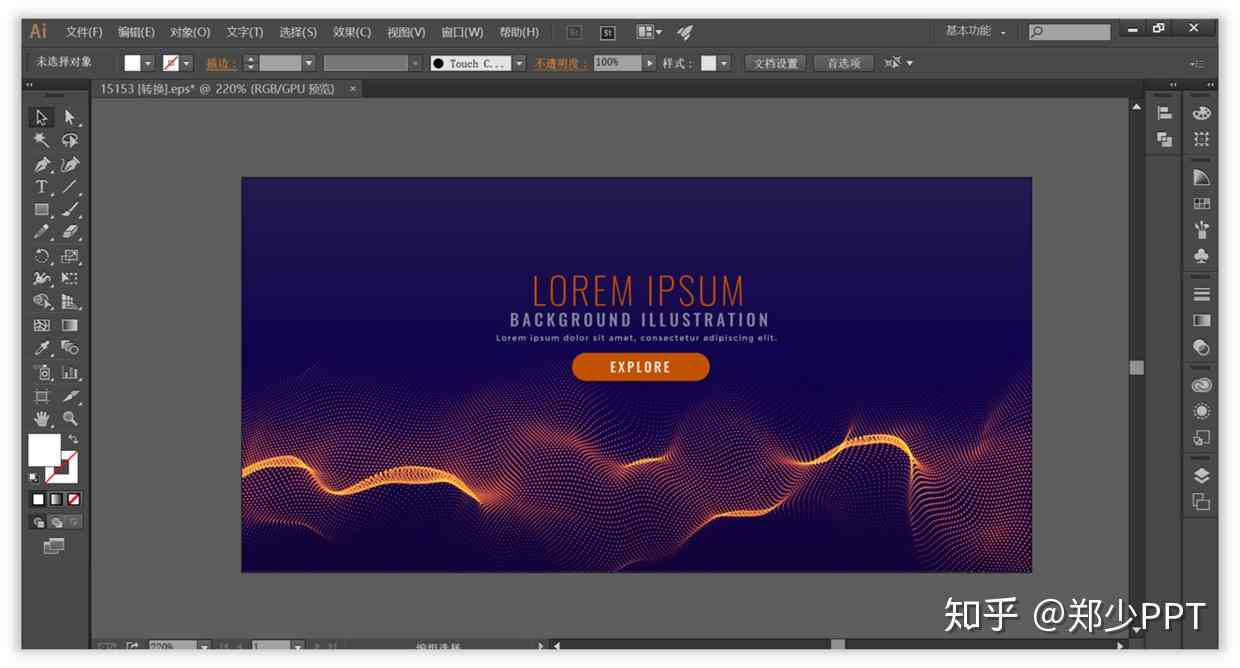The width and height of the screenshot is (1240, 668).
Task: Open the zoom level 220% dropdown
Action: [x=204, y=646]
